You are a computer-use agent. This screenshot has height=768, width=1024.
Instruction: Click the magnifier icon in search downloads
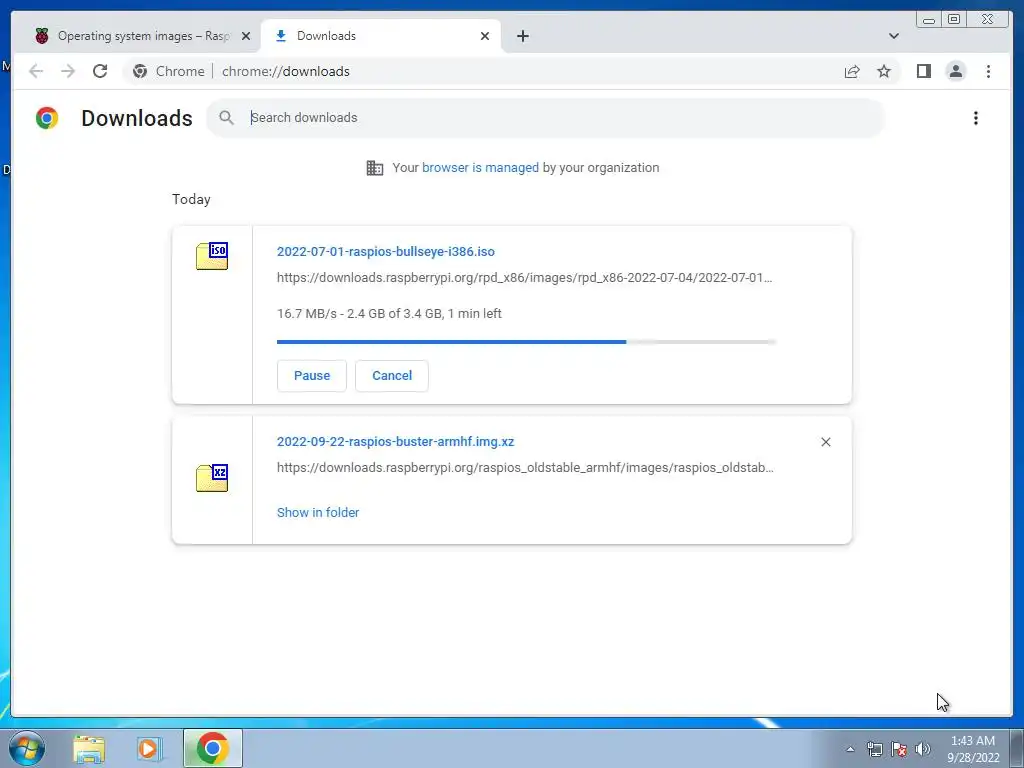226,118
